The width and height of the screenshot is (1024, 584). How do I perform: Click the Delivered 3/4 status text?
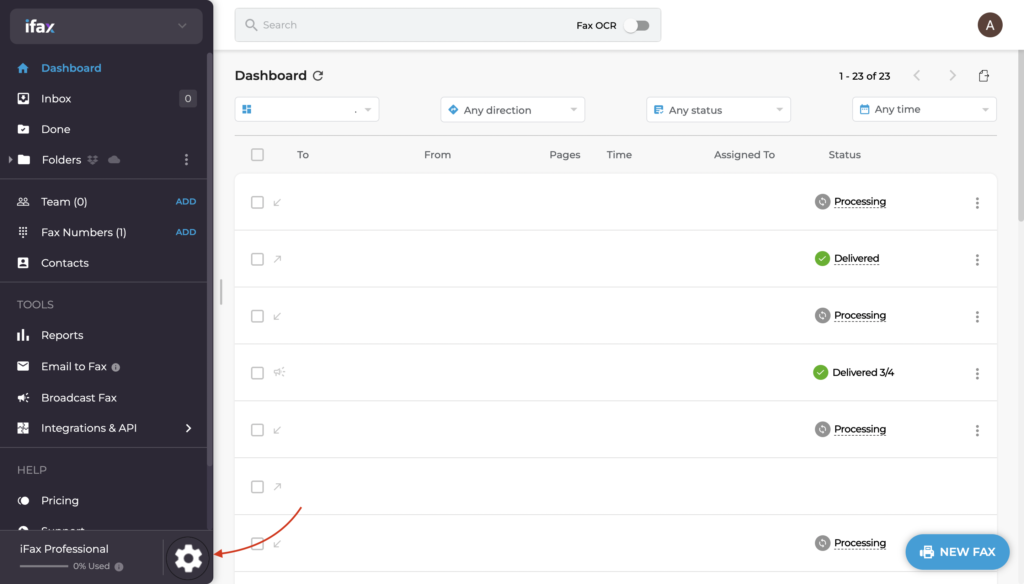(863, 372)
